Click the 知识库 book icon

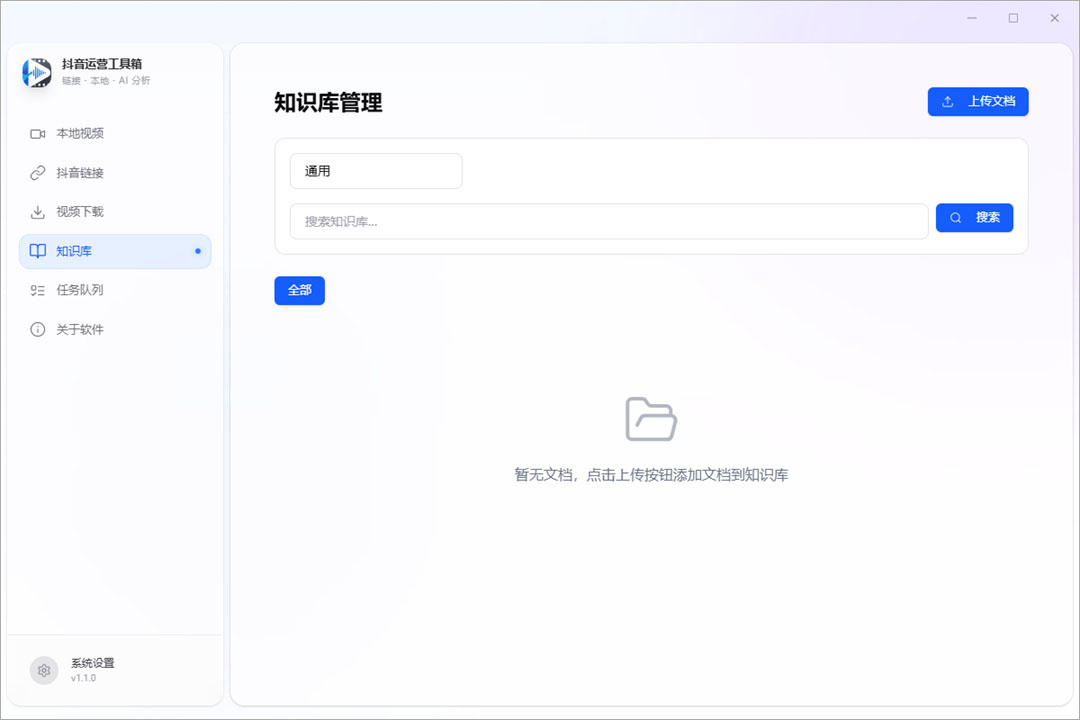pyautogui.click(x=39, y=251)
